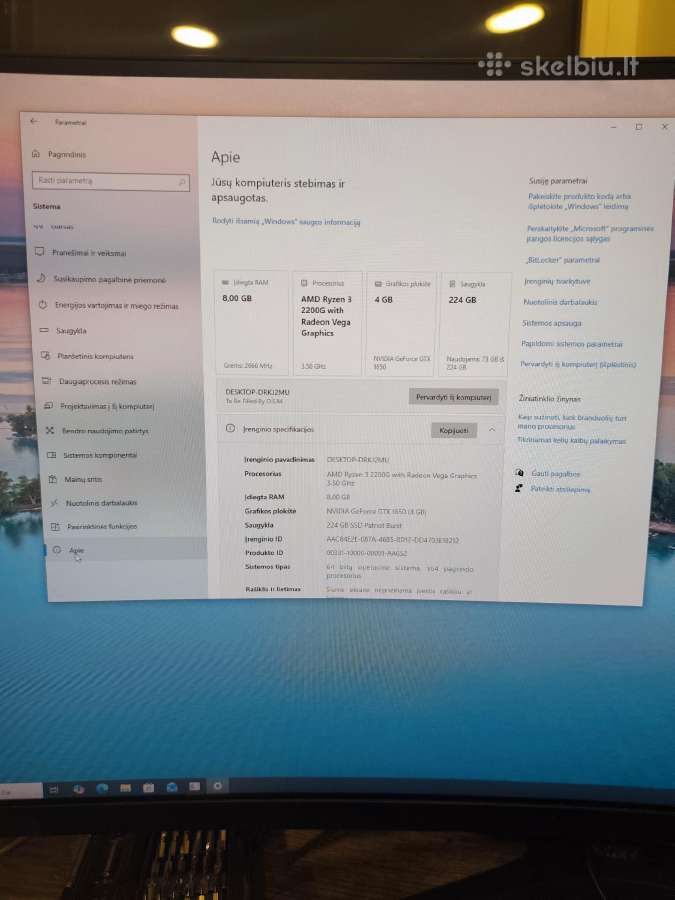Click the clipboard icon for Mainų sritis
Viewport: 675px width, 900px height.
point(53,479)
